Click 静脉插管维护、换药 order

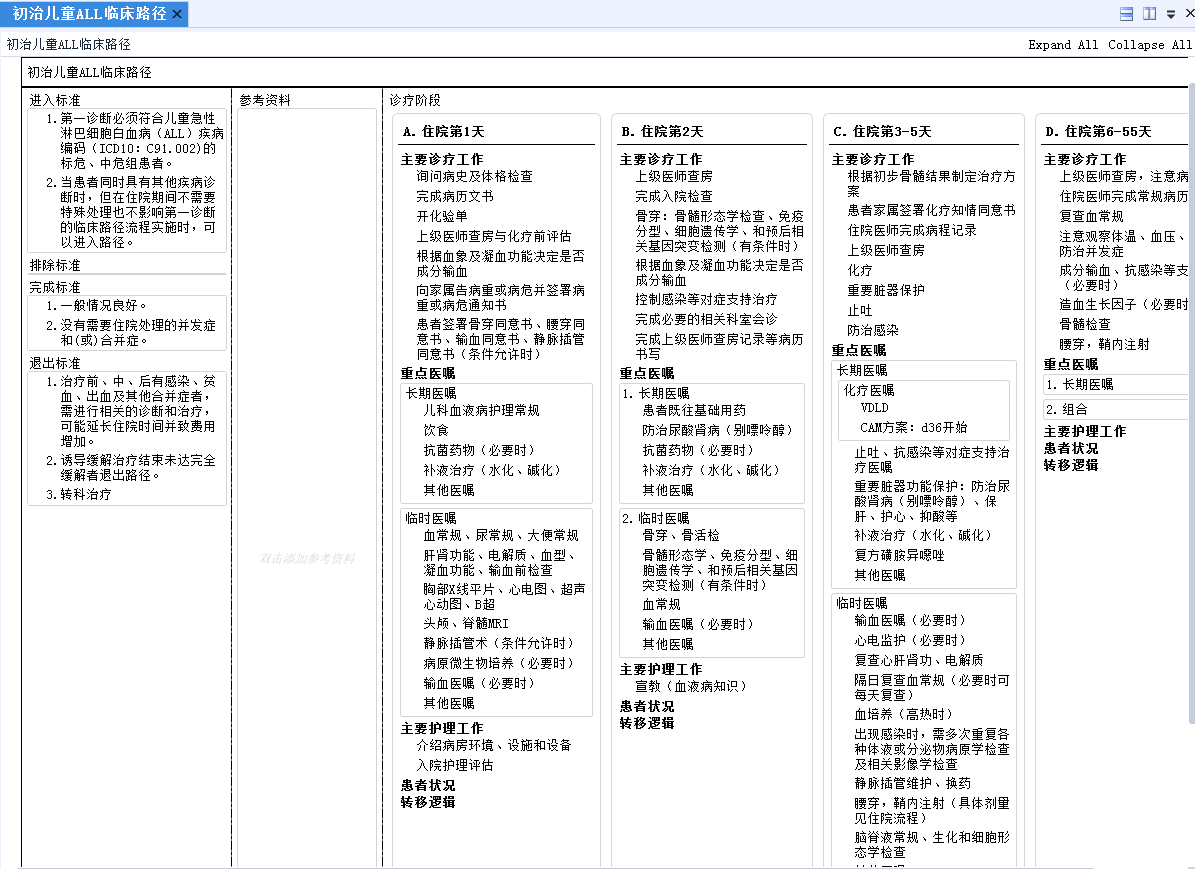913,783
